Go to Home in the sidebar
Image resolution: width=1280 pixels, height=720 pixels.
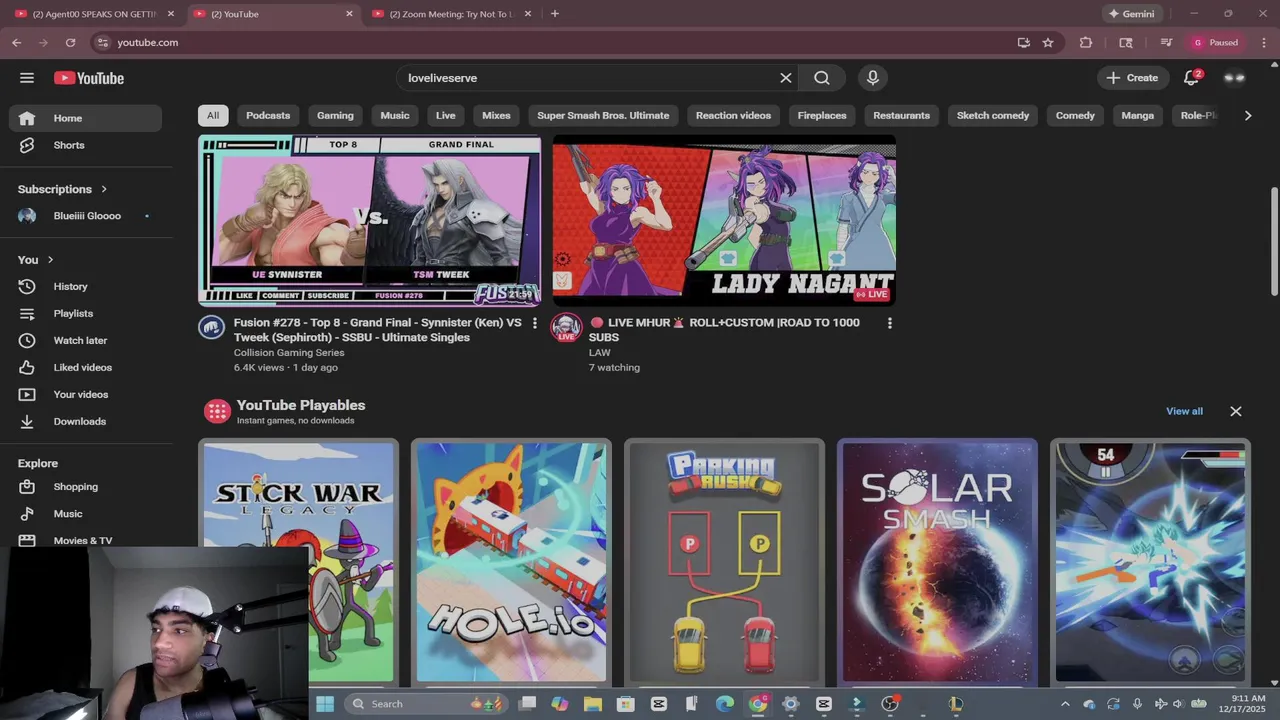click(85, 118)
